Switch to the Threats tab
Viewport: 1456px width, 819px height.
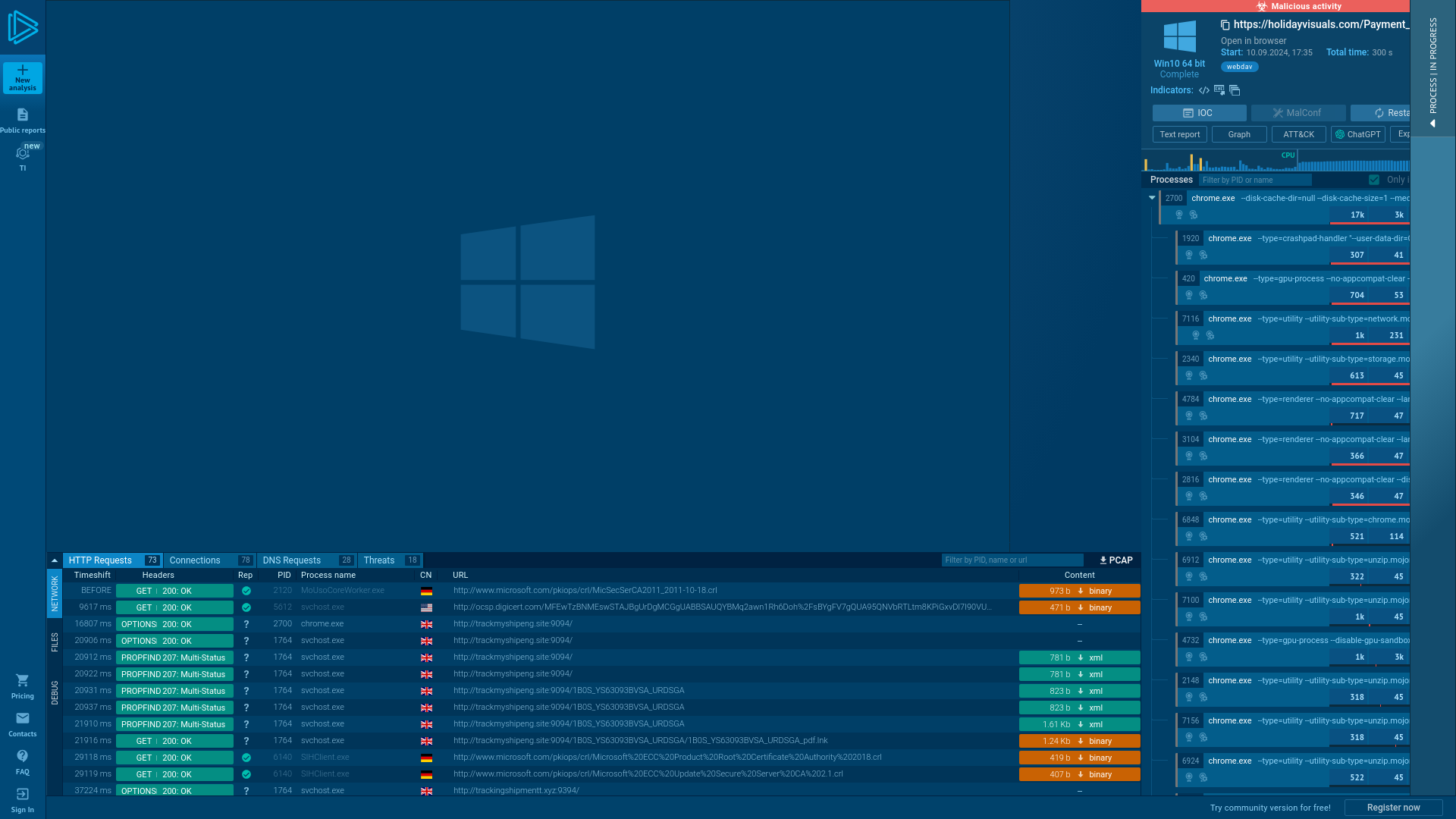390,560
